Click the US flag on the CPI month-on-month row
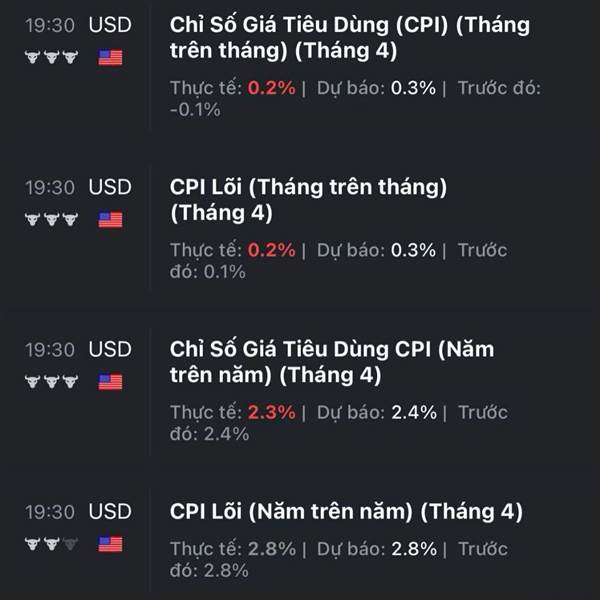Viewport: 600px width, 600px height. click(110, 57)
